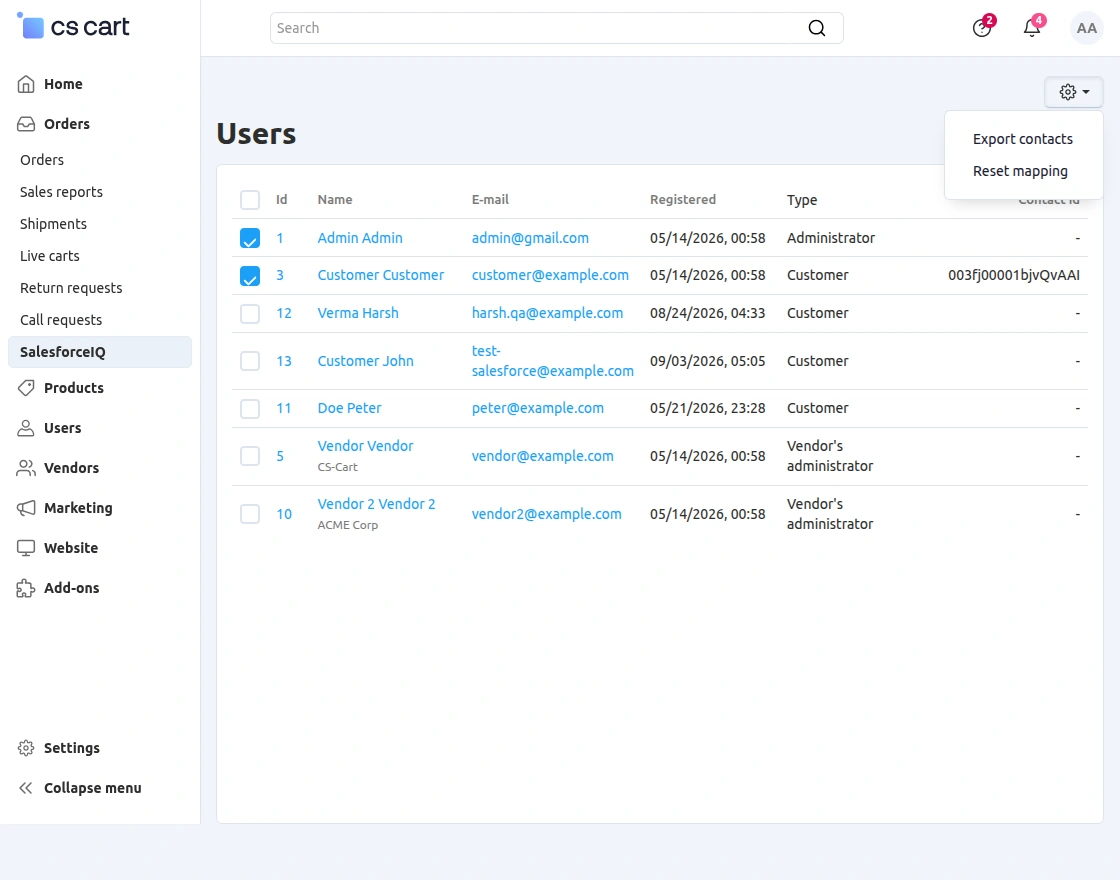The height and width of the screenshot is (880, 1120).
Task: Click user Id 10 link
Action: (284, 514)
